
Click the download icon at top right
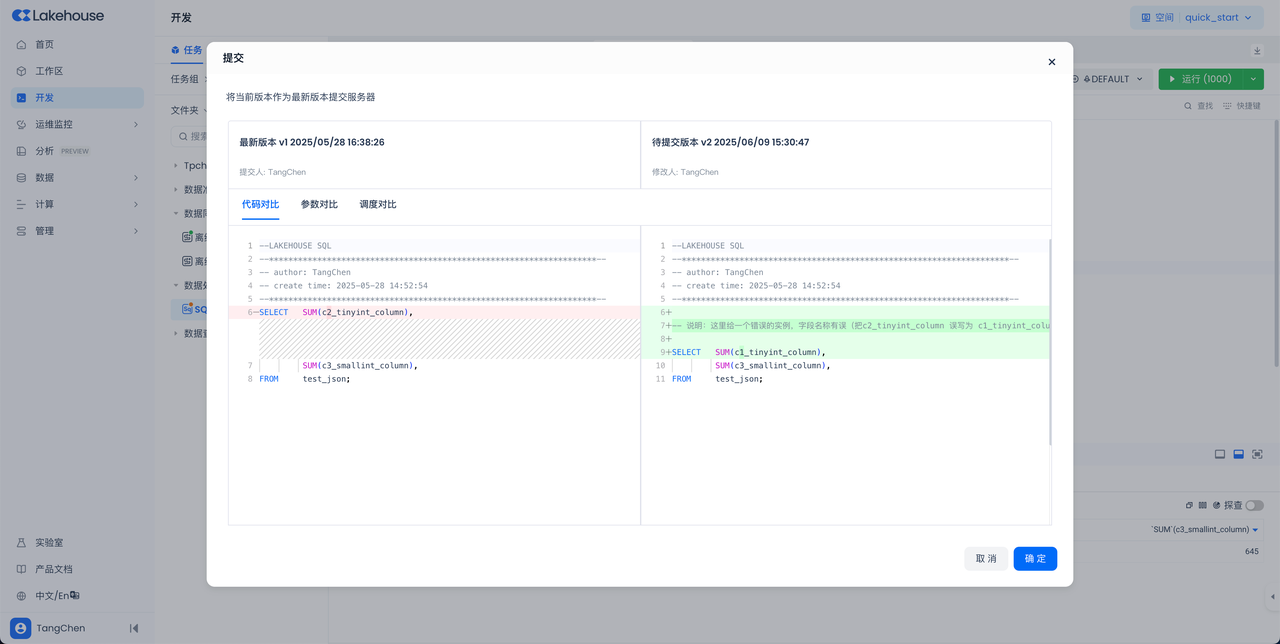coord(1257,51)
